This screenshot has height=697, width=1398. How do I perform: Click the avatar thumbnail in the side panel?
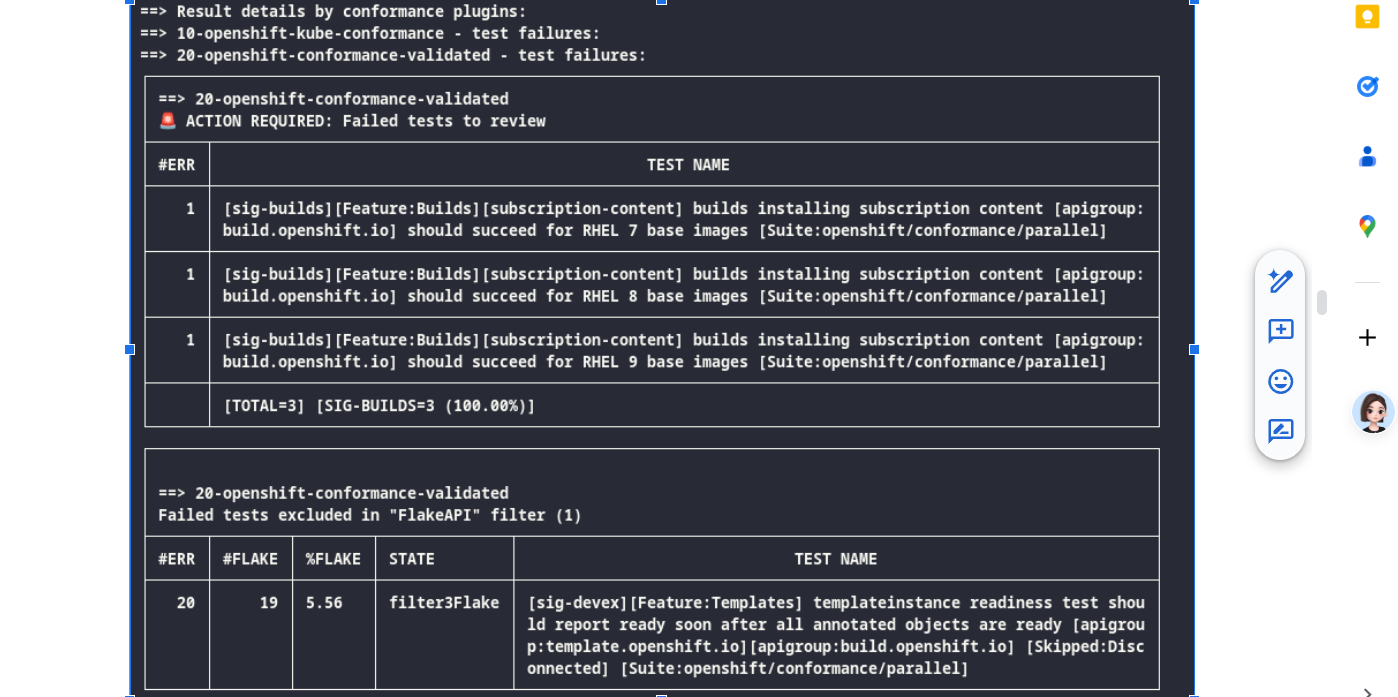(1373, 412)
